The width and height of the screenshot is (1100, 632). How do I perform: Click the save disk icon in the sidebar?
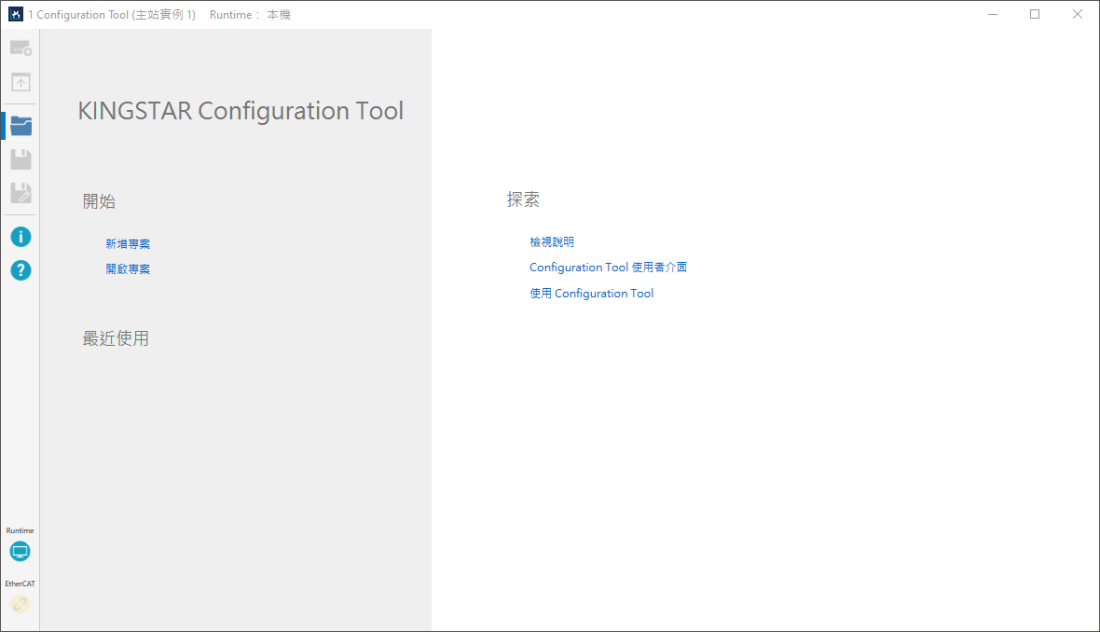point(20,160)
